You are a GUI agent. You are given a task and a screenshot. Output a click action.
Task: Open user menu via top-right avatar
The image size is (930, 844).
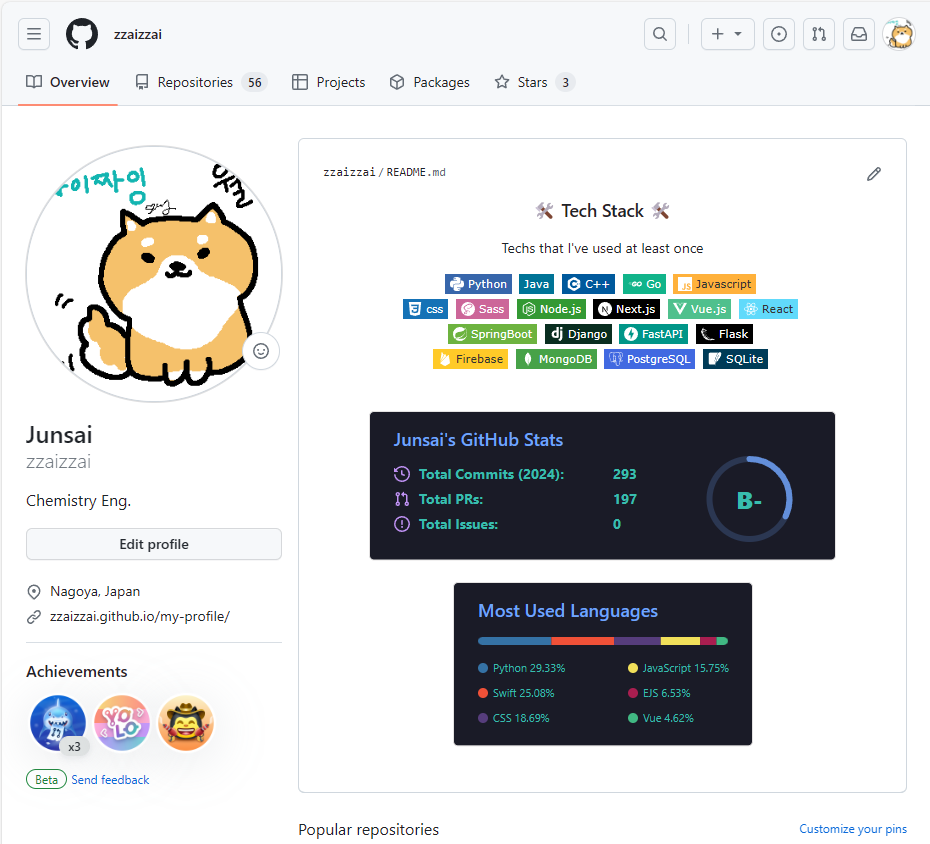click(x=899, y=34)
